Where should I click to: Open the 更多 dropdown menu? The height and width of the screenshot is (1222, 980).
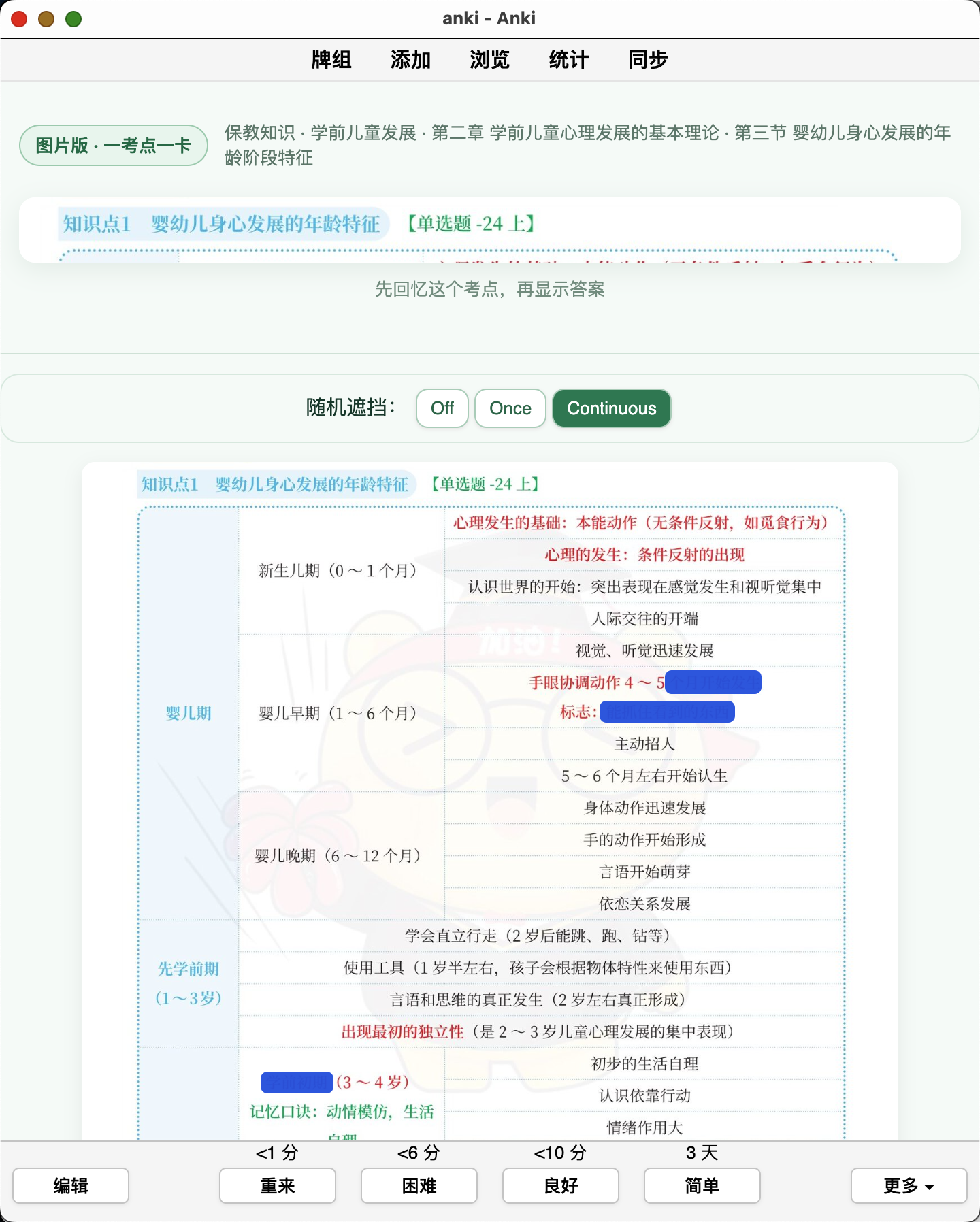pos(909,1186)
